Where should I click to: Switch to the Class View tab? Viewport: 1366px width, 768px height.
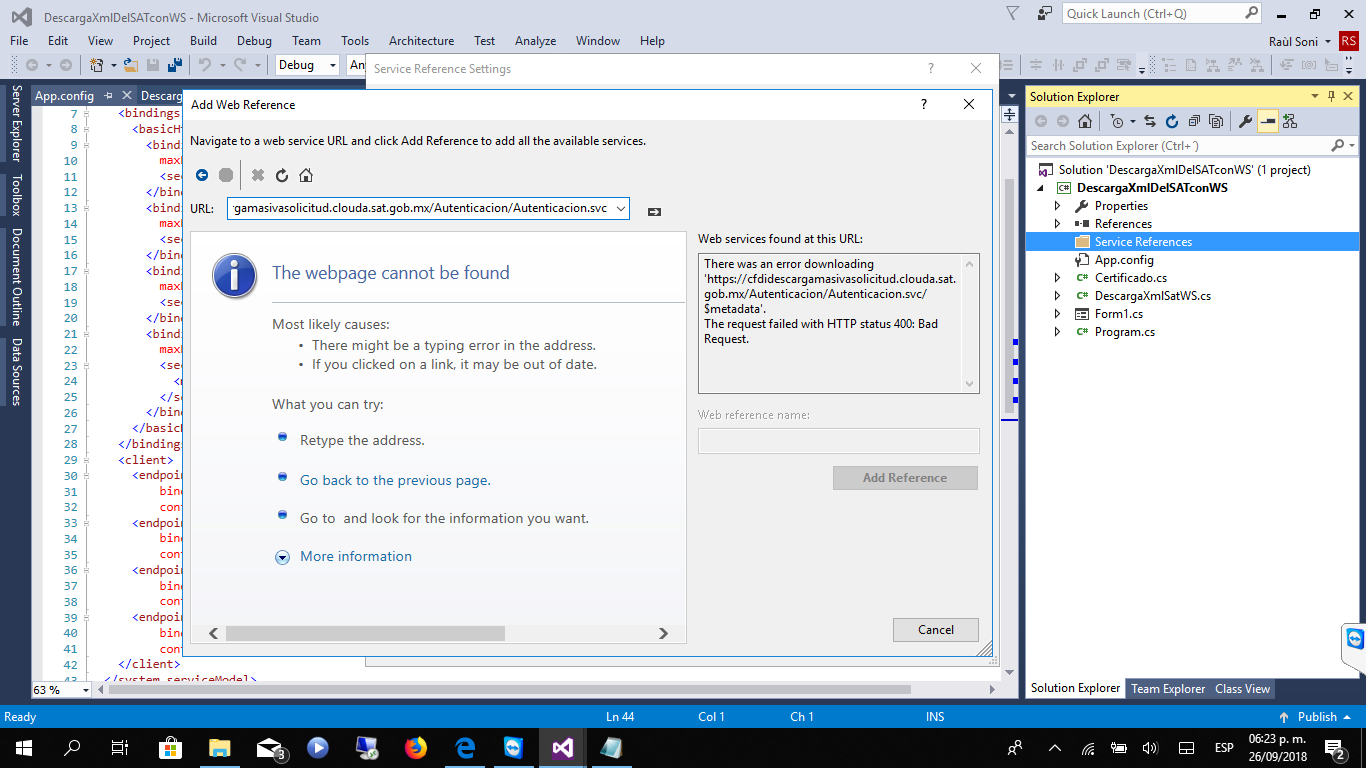pyautogui.click(x=1242, y=688)
